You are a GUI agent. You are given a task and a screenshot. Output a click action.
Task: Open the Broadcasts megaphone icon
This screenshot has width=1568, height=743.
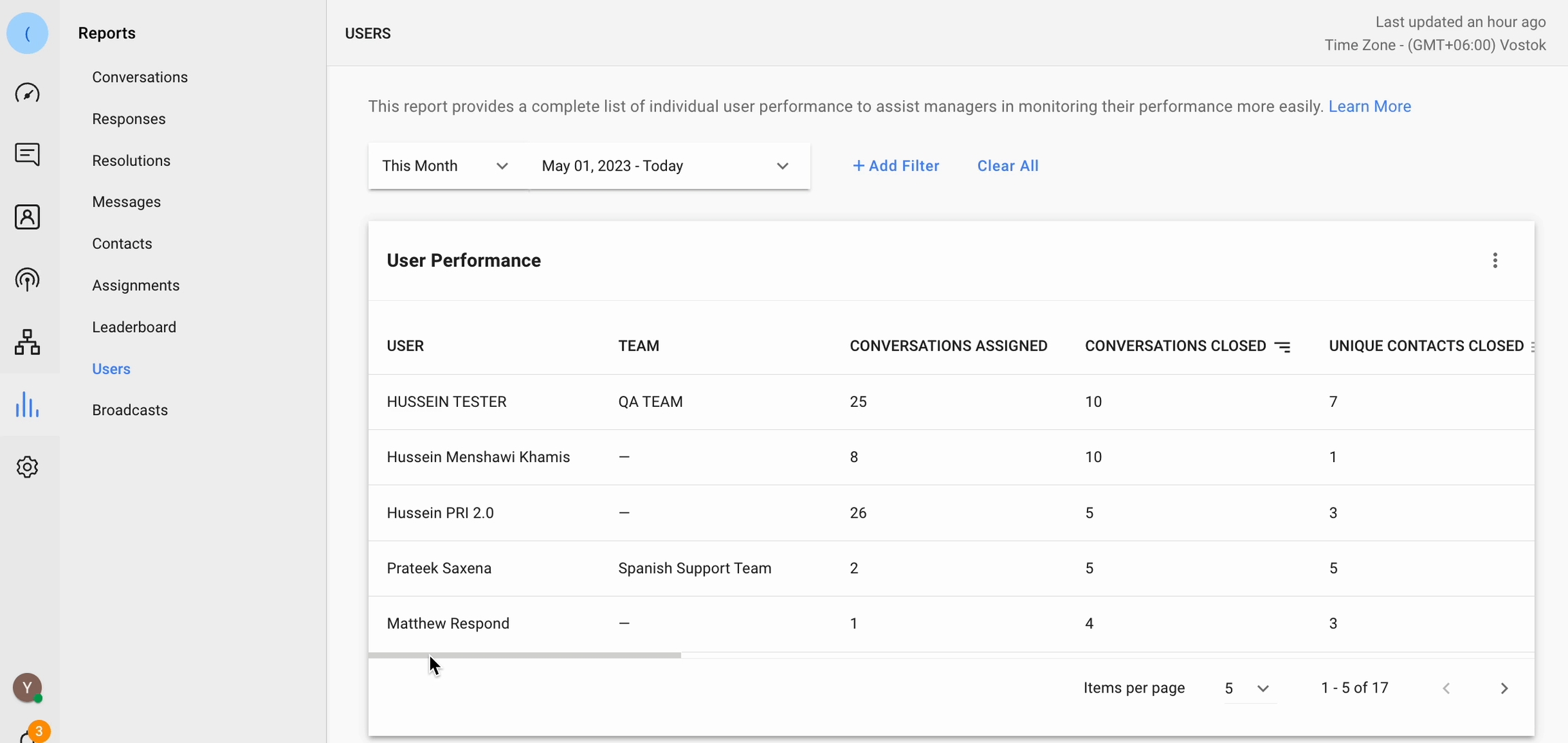tap(27, 279)
